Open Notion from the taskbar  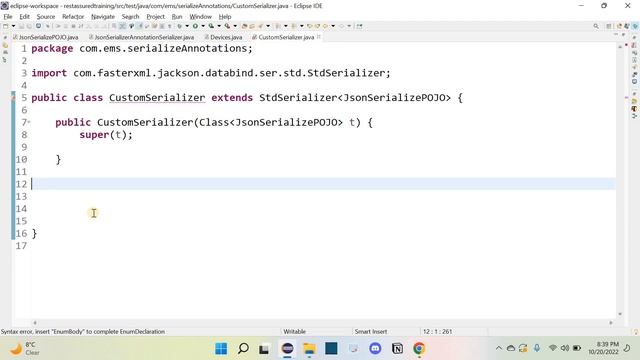pyautogui.click(x=397, y=349)
